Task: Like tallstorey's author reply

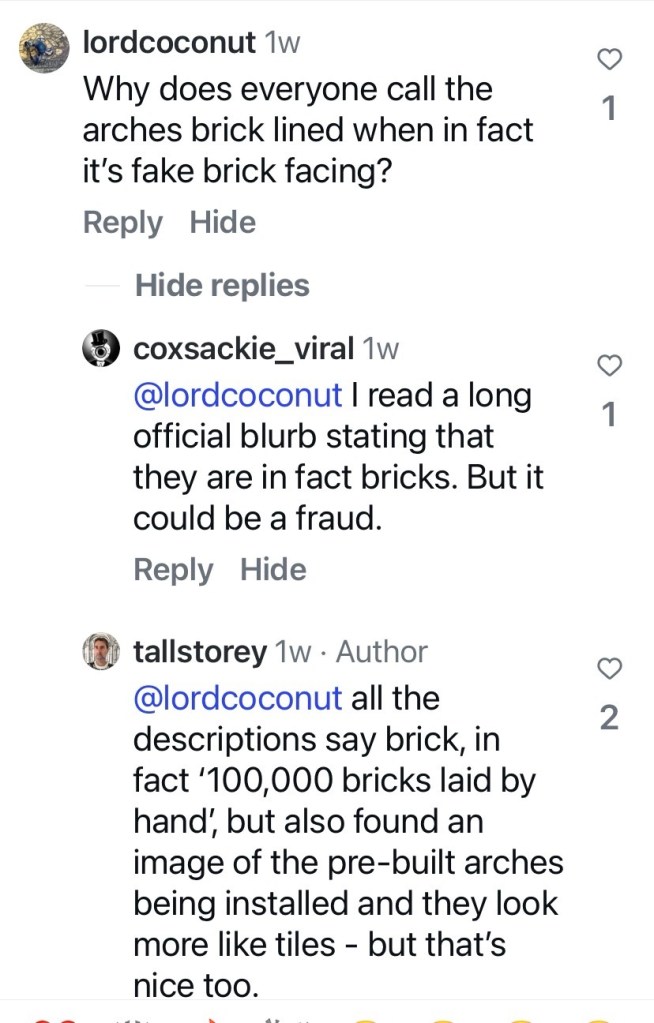Action: point(609,667)
